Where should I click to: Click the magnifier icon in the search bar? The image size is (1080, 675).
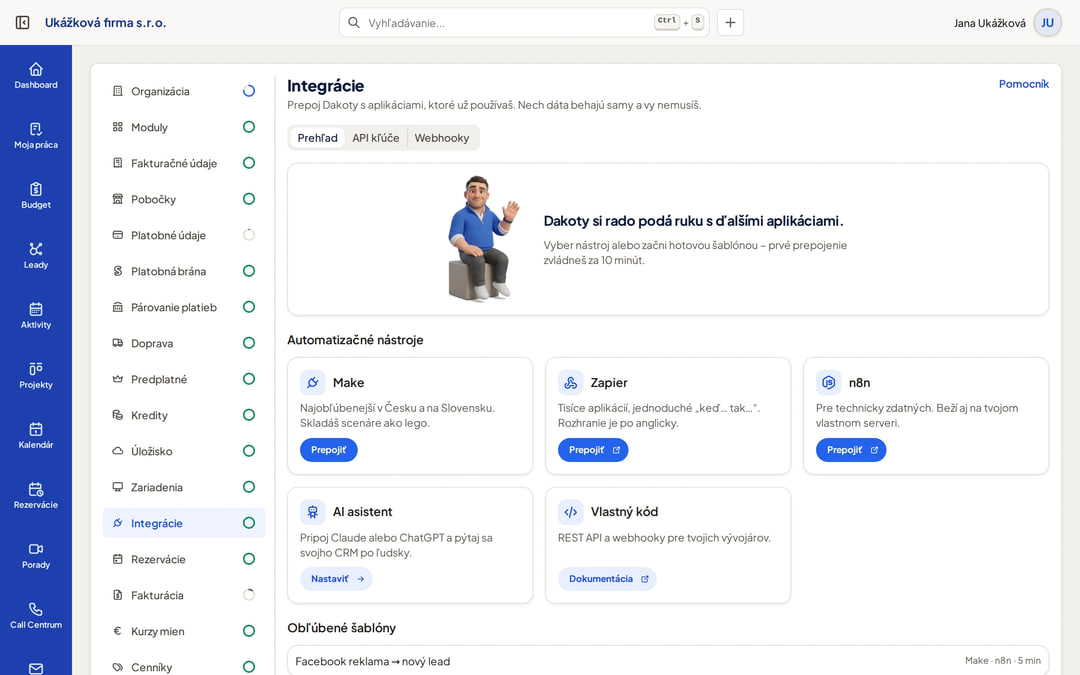(x=353, y=23)
